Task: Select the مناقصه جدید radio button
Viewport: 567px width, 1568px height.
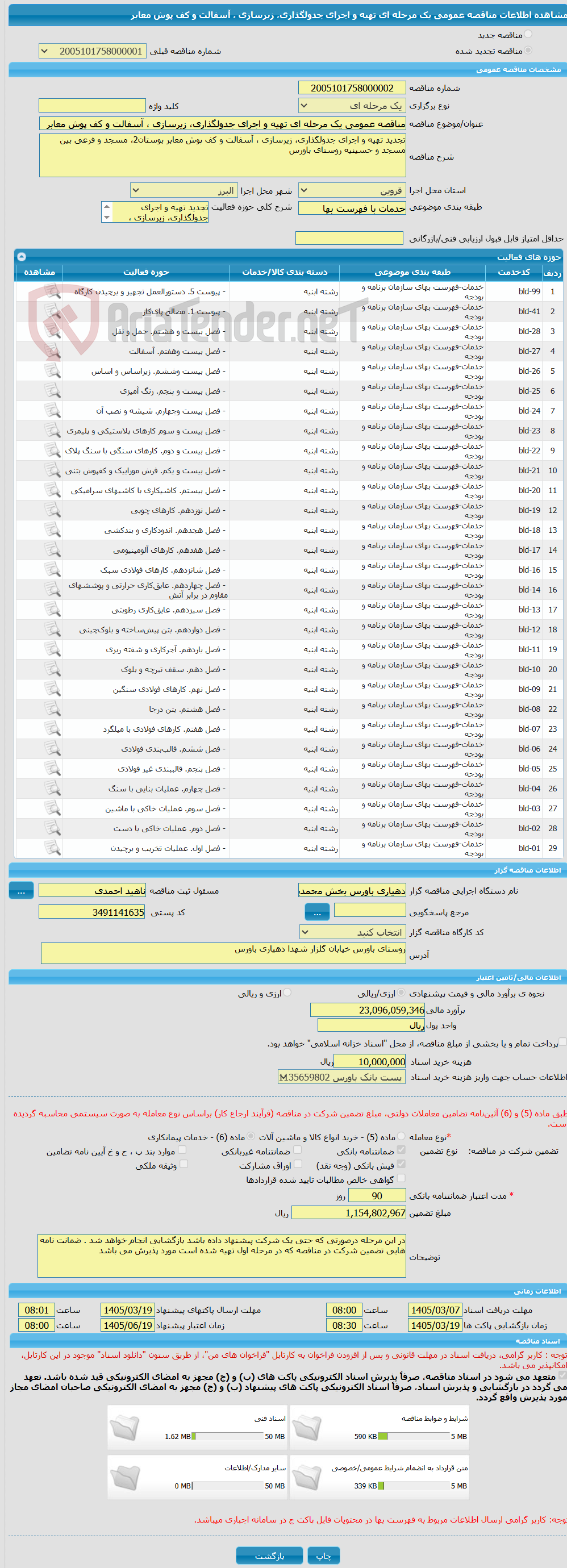Action: 528,35
